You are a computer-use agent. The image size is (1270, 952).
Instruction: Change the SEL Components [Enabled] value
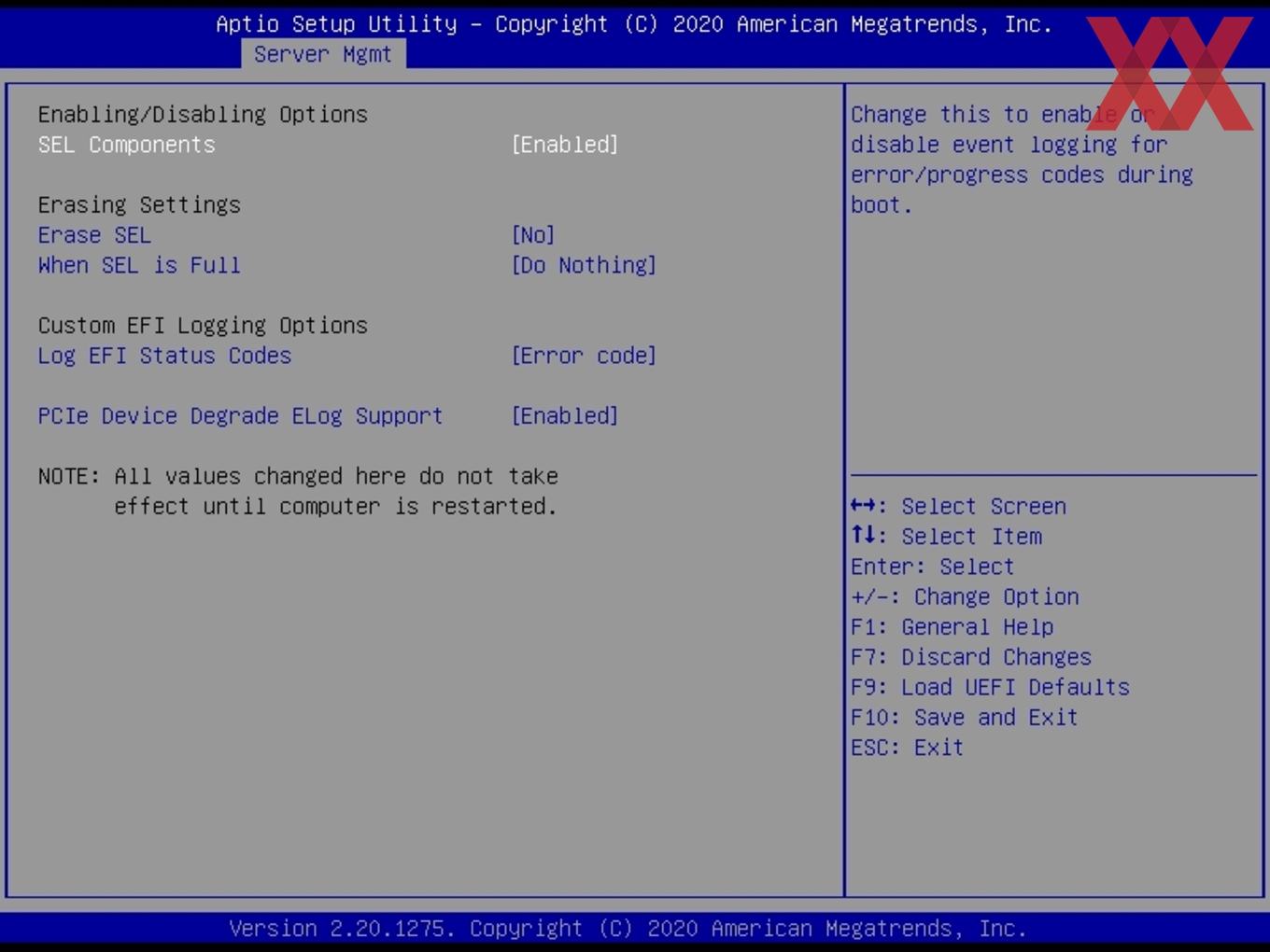pos(565,145)
